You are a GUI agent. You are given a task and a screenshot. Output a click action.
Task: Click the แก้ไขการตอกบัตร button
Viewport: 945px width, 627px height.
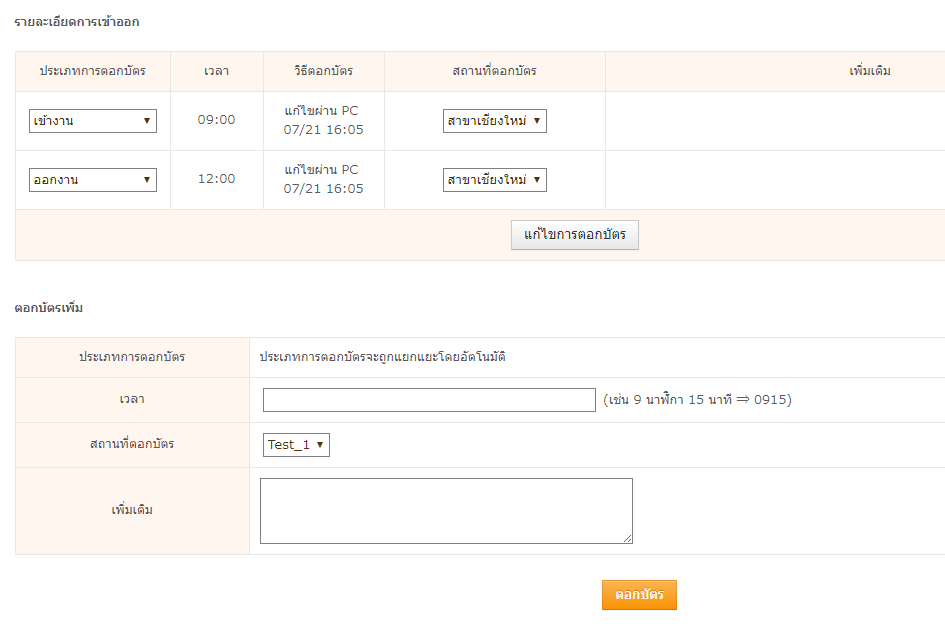574,235
